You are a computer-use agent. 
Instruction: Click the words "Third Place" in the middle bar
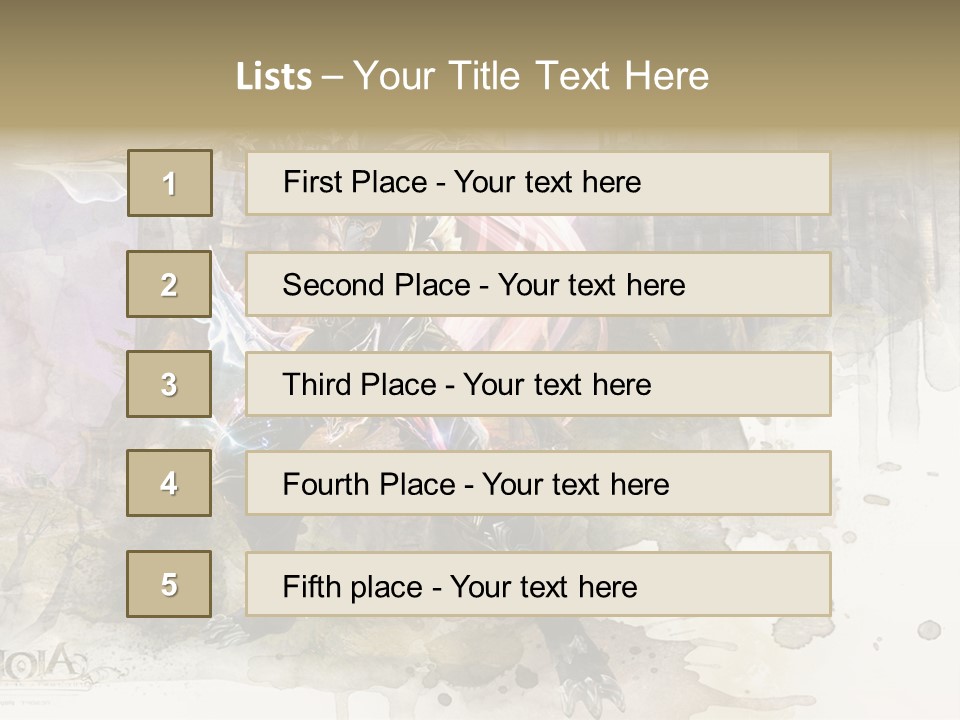359,384
